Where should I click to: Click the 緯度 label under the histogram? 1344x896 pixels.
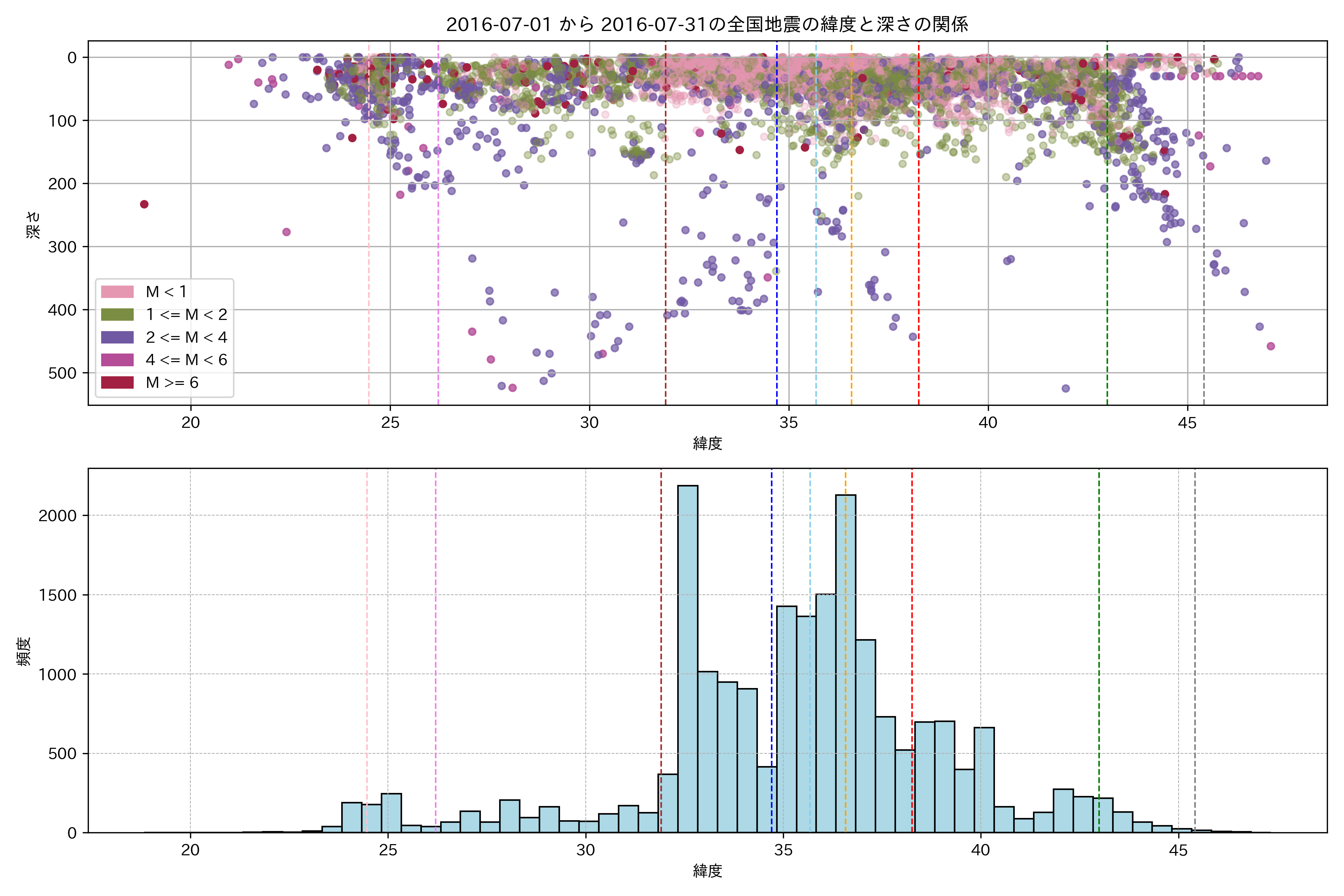point(707,871)
